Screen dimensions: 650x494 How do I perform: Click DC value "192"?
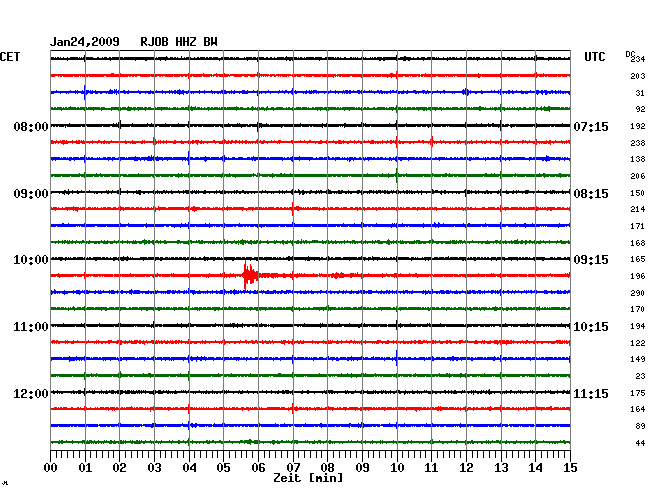pyautogui.click(x=638, y=126)
